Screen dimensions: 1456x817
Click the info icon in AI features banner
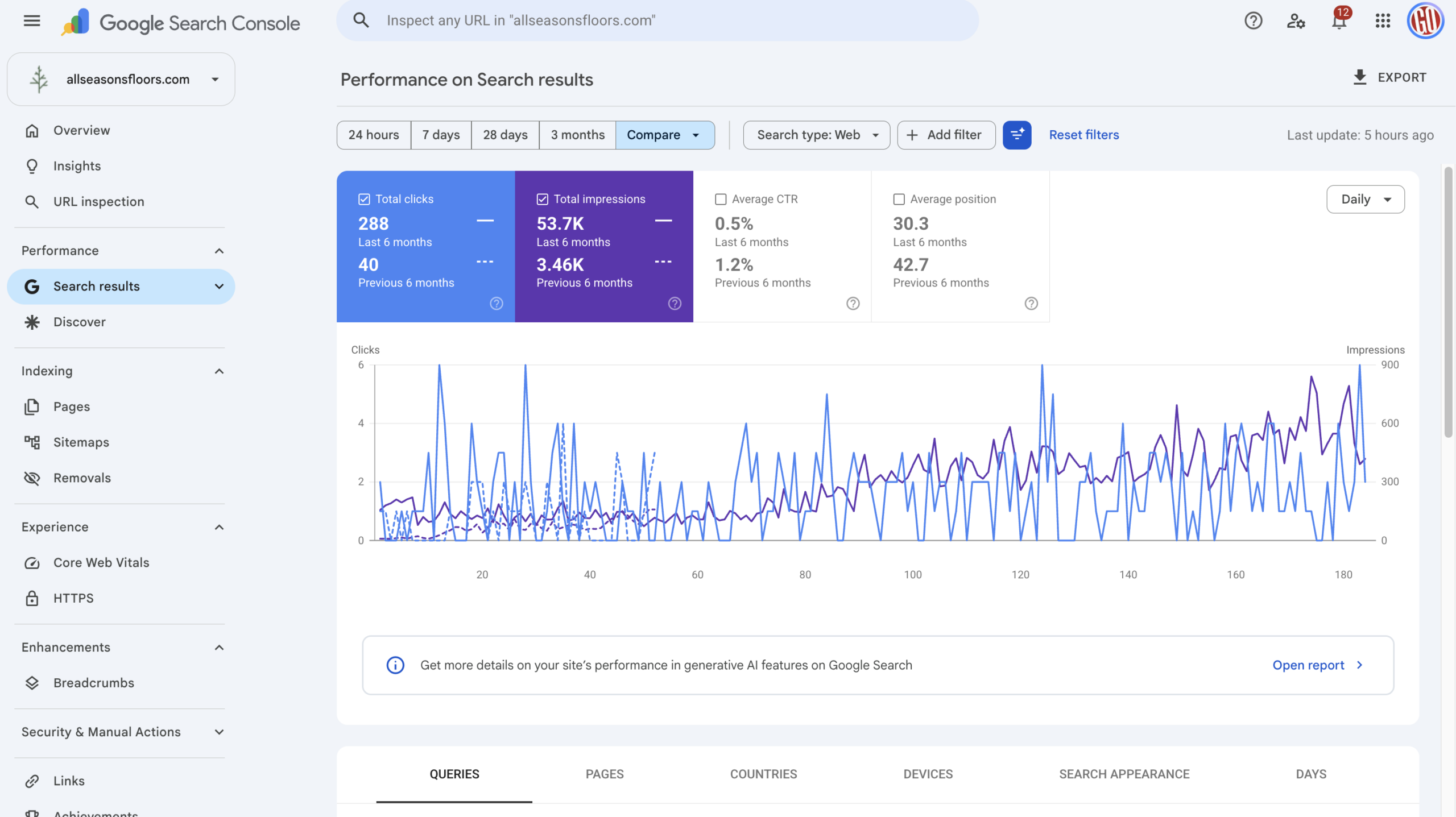point(395,665)
